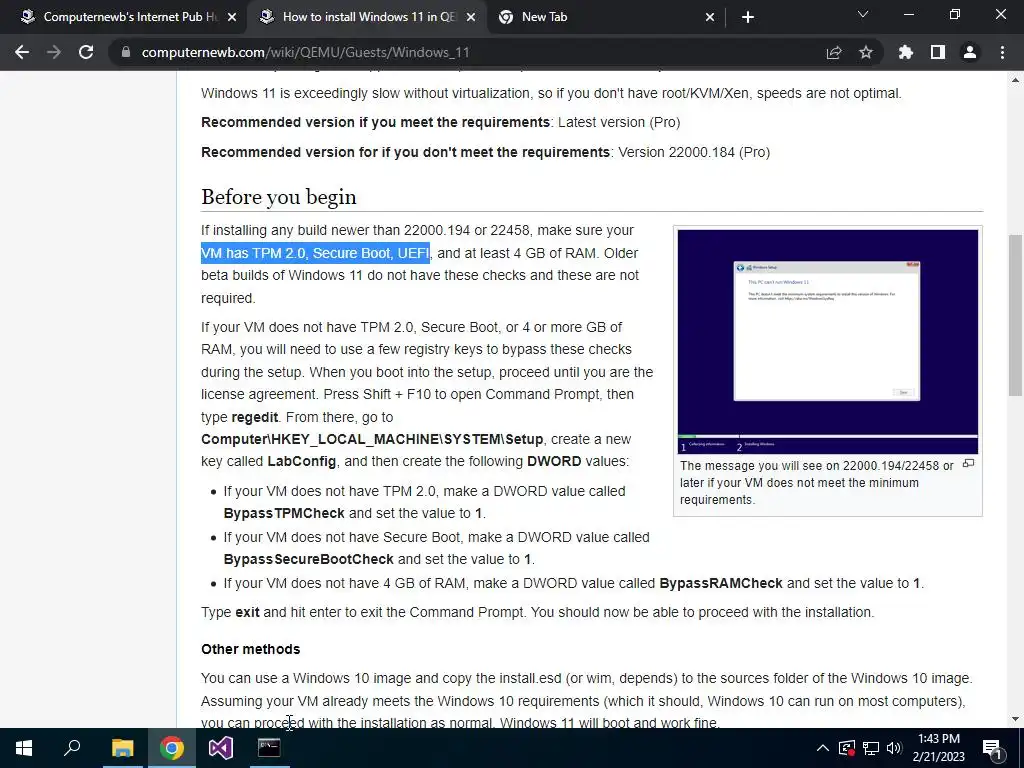
Task: Click the HKEY_LOCAL_MACHINE\SYSTEM\Setup path text
Action: [x=372, y=440]
